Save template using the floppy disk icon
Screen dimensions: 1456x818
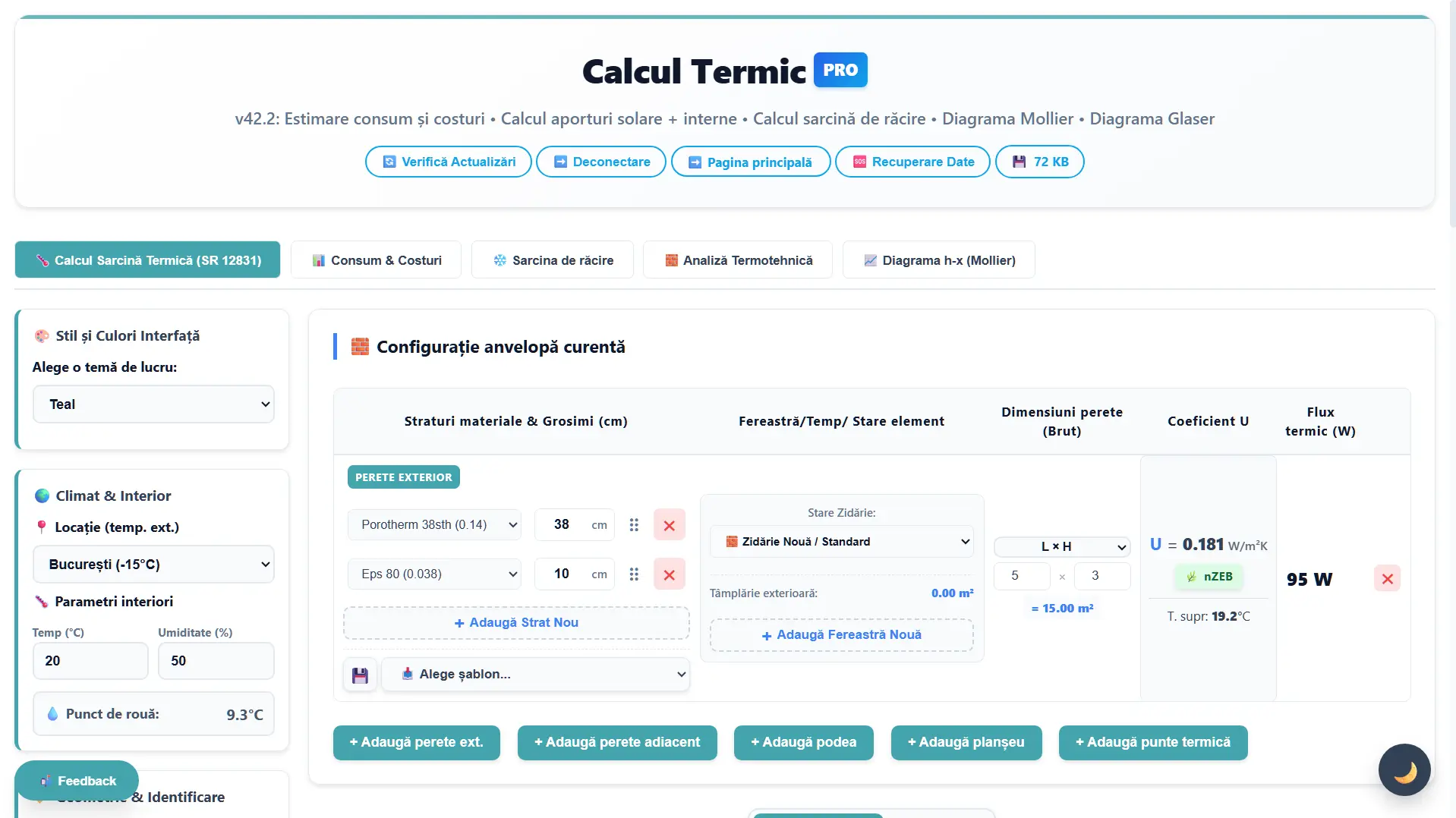360,675
